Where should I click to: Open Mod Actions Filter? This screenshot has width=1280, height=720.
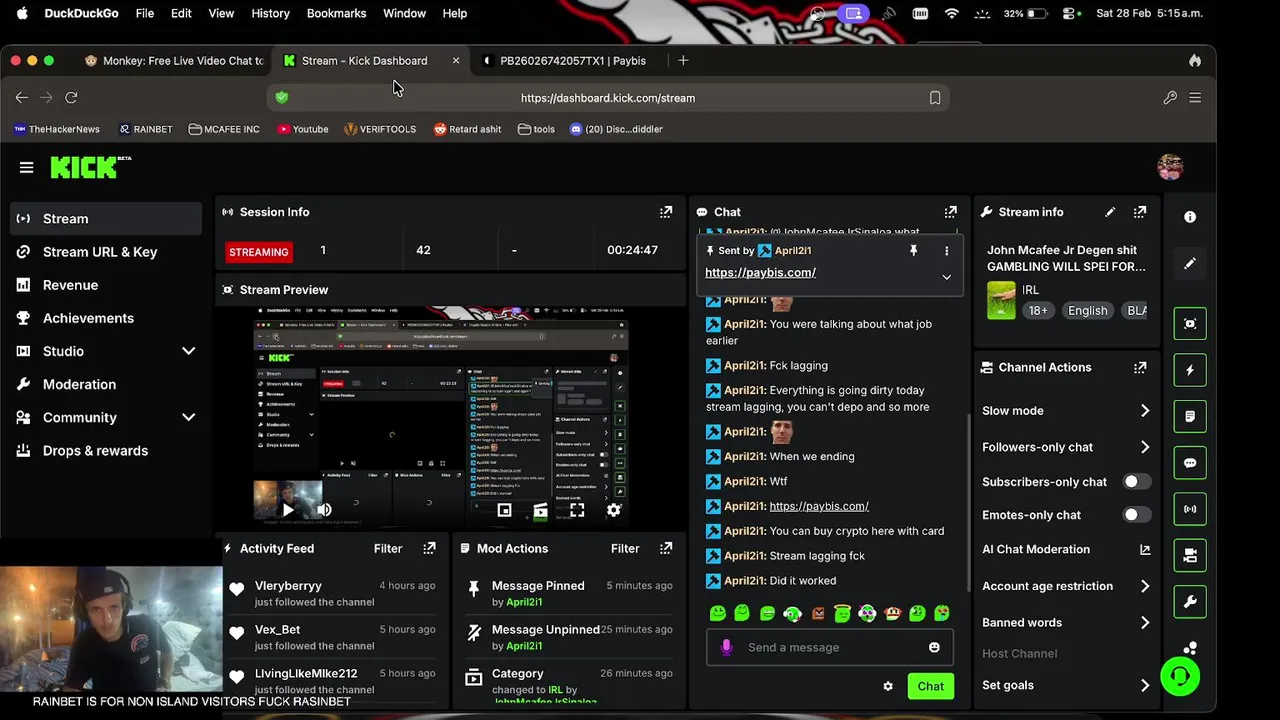[x=625, y=548]
